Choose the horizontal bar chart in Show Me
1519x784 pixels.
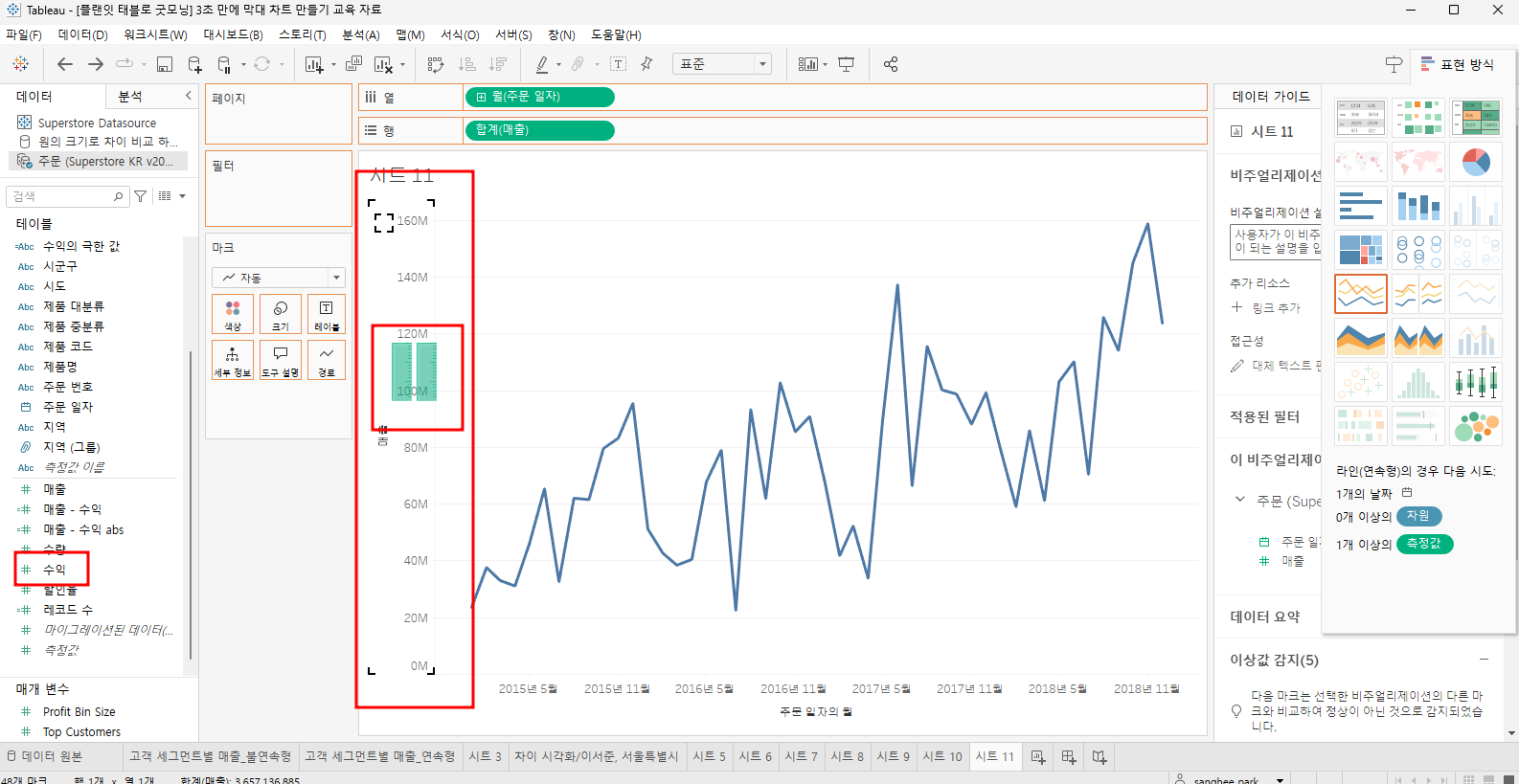click(1361, 206)
